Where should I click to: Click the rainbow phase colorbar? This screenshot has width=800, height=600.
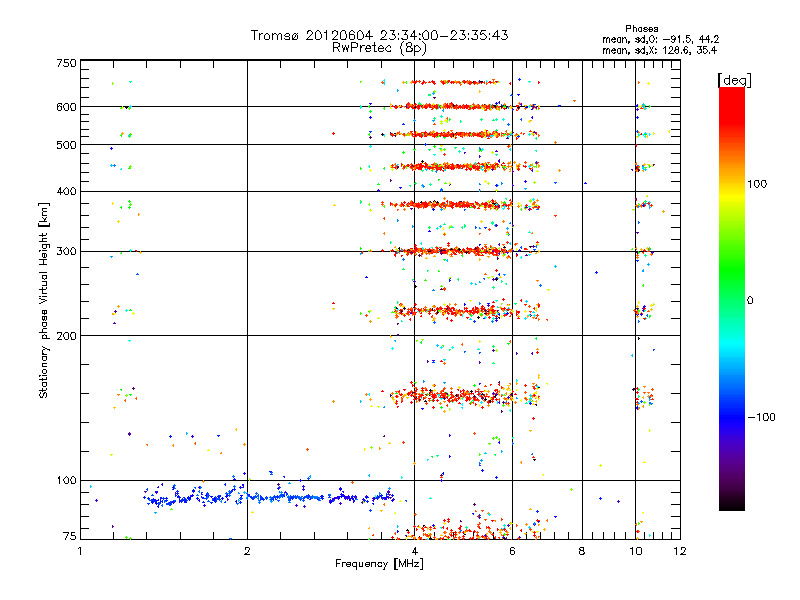(x=732, y=298)
